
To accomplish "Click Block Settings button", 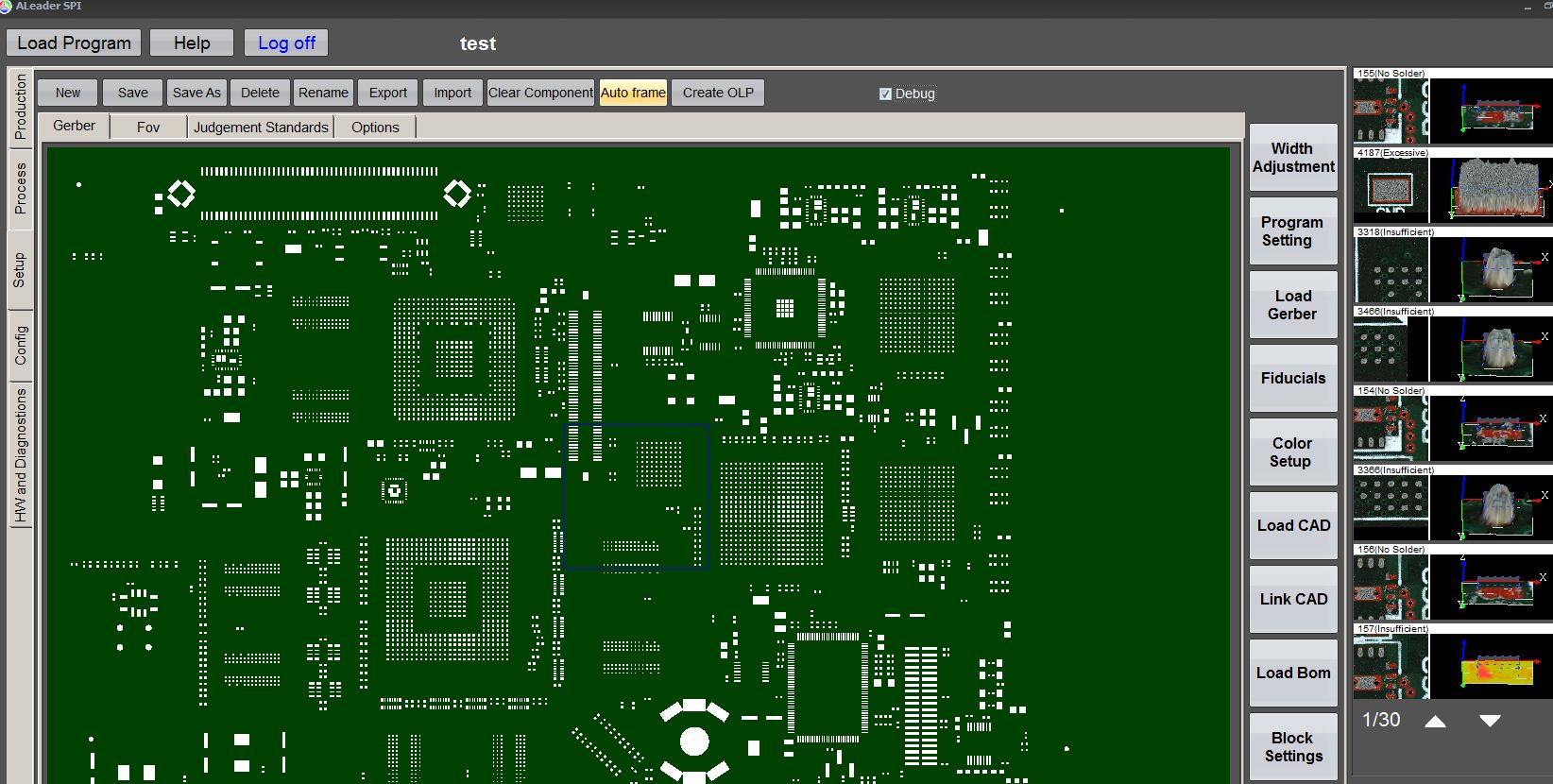I will click(x=1292, y=746).
